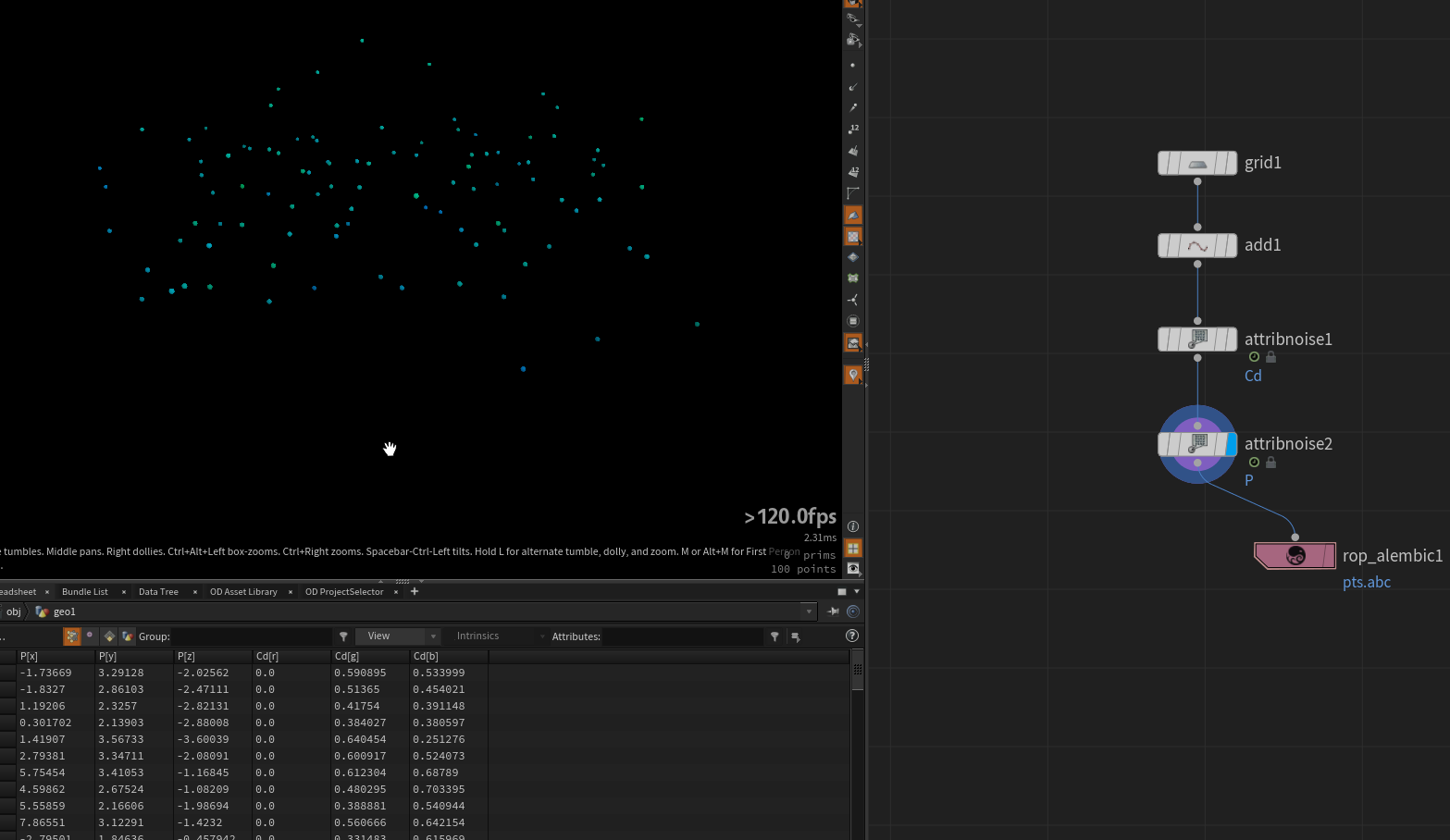Toggle the points attribute class button in spreadsheet

pyautogui.click(x=71, y=636)
